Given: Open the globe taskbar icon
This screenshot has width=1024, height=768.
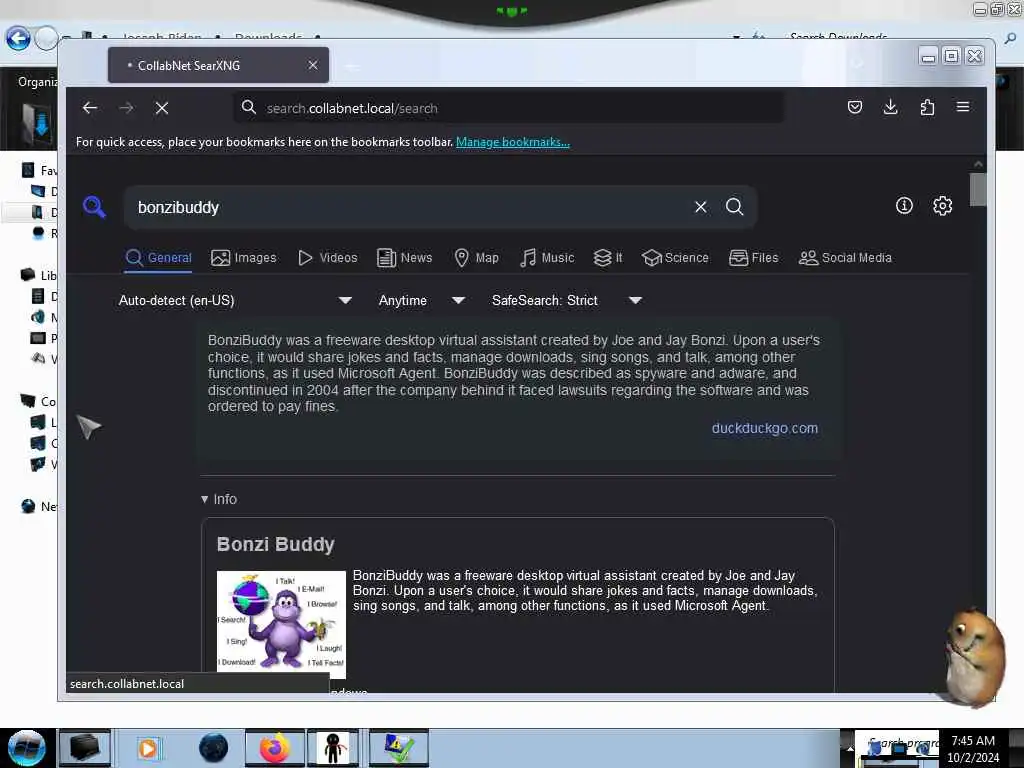Looking at the screenshot, I should point(214,748).
